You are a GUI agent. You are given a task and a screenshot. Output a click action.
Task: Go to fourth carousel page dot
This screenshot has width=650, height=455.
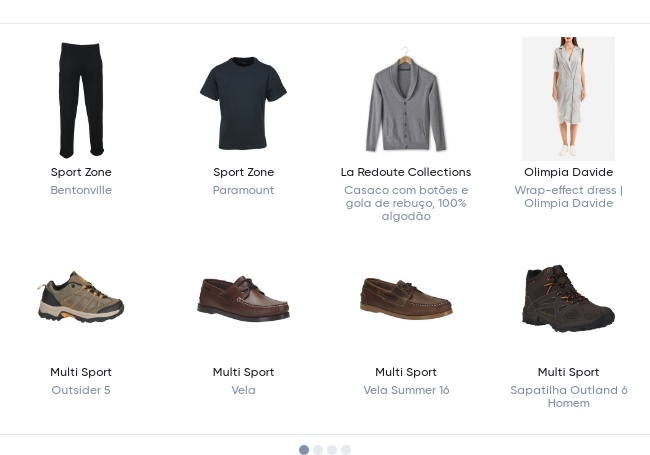pyautogui.click(x=346, y=450)
